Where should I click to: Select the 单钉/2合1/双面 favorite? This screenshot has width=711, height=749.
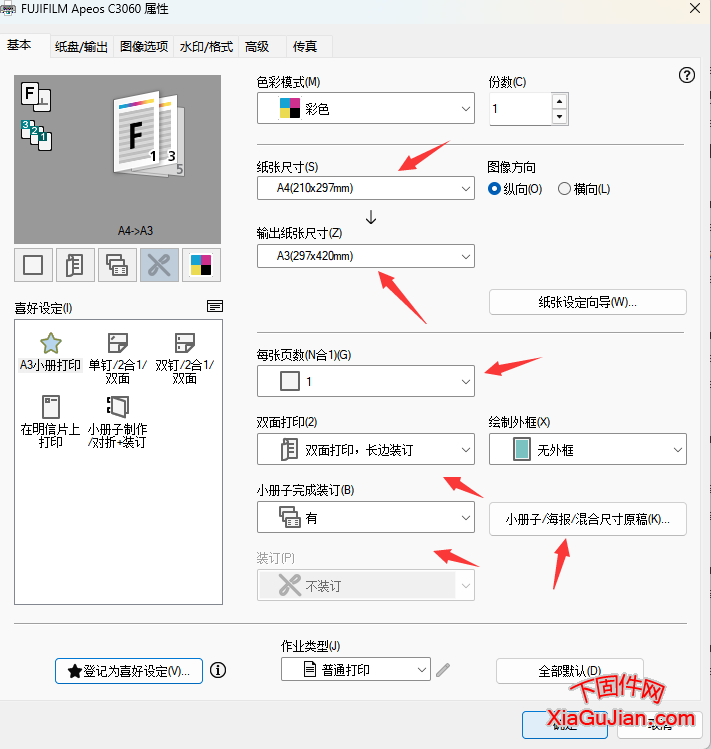[x=118, y=358]
